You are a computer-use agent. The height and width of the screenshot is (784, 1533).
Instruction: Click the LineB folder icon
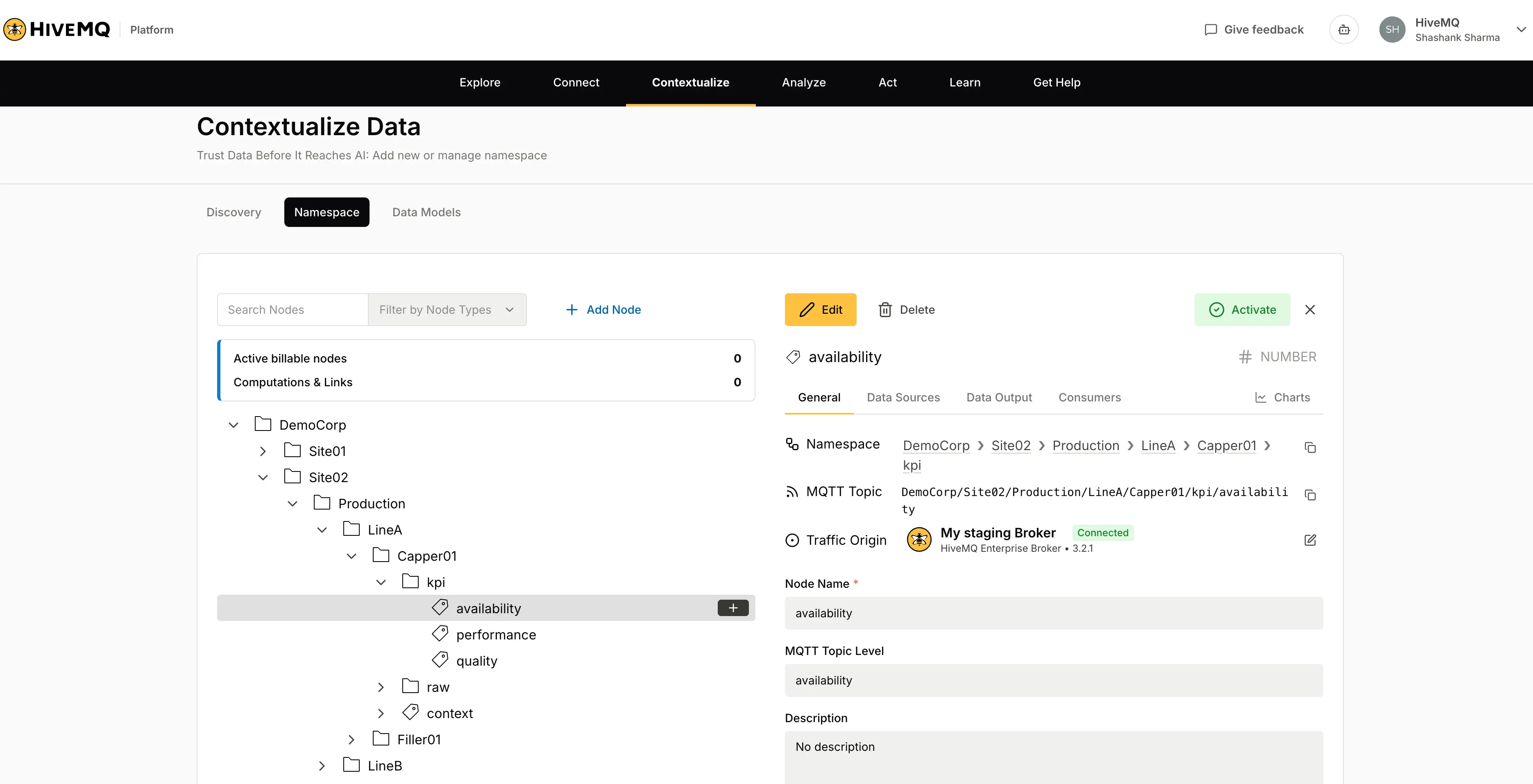coord(352,764)
